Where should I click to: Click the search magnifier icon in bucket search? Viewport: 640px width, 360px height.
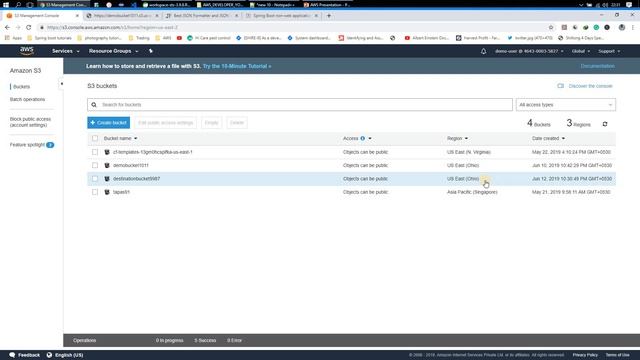click(x=94, y=105)
